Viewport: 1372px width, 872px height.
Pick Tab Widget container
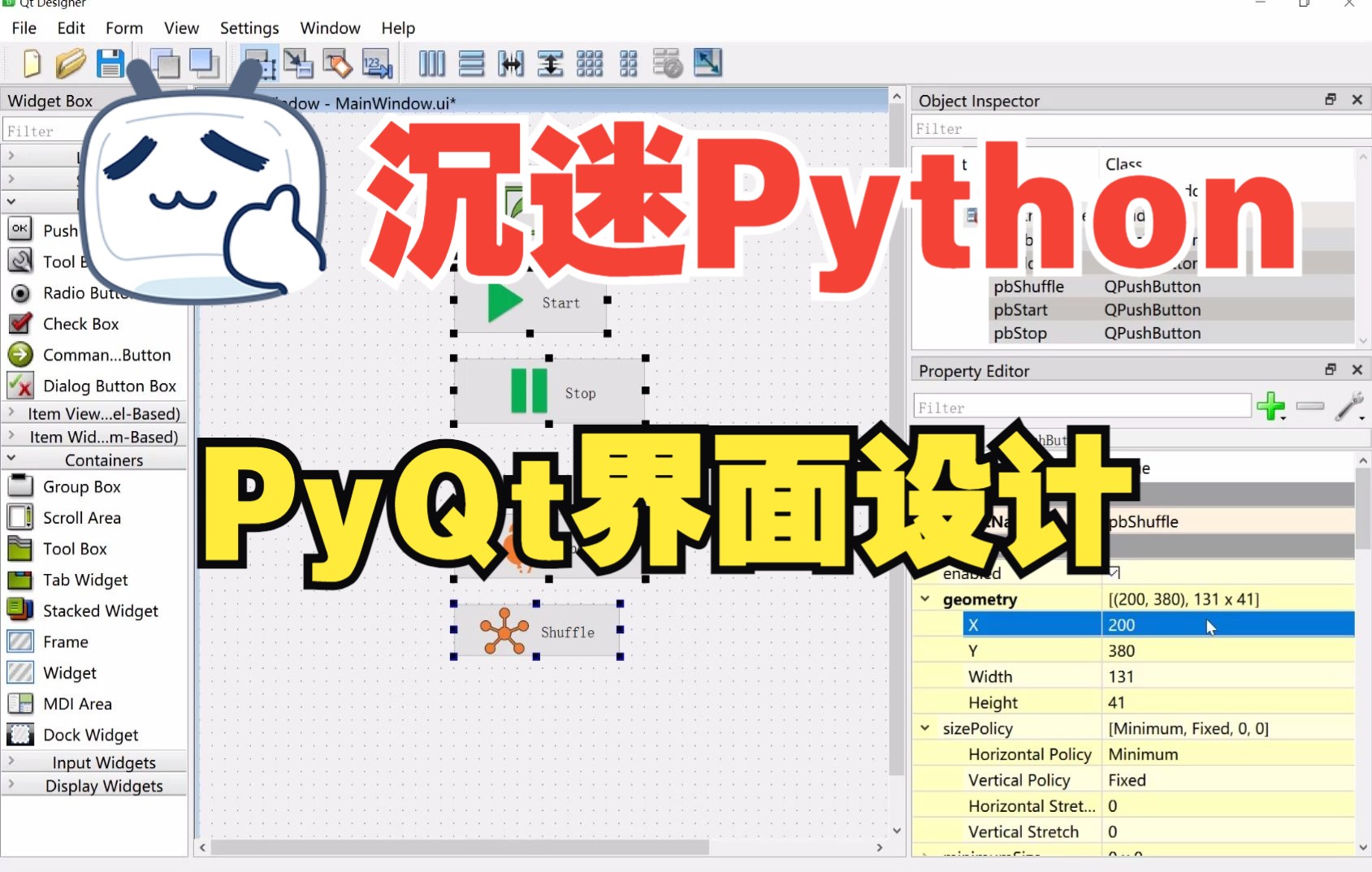click(x=85, y=580)
